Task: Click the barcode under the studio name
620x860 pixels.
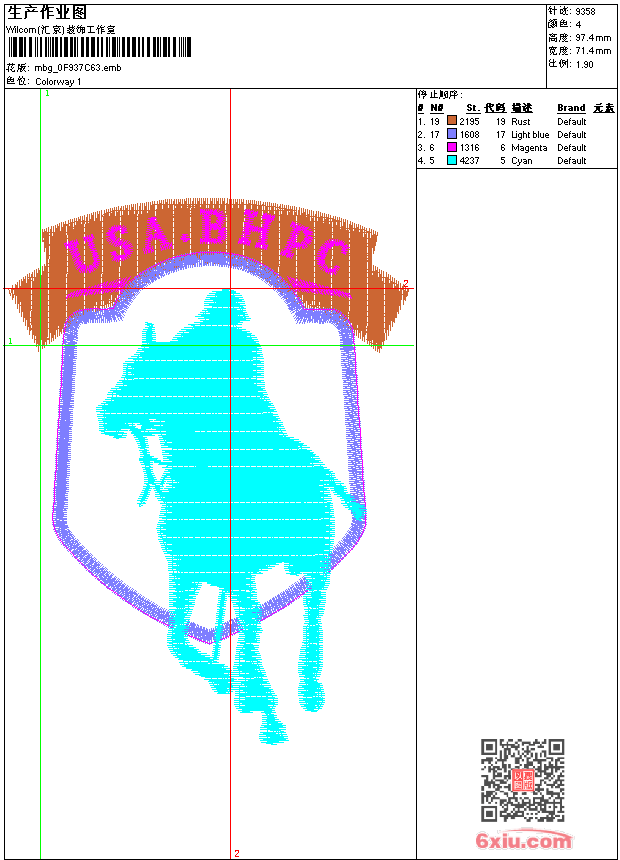Action: point(99,47)
